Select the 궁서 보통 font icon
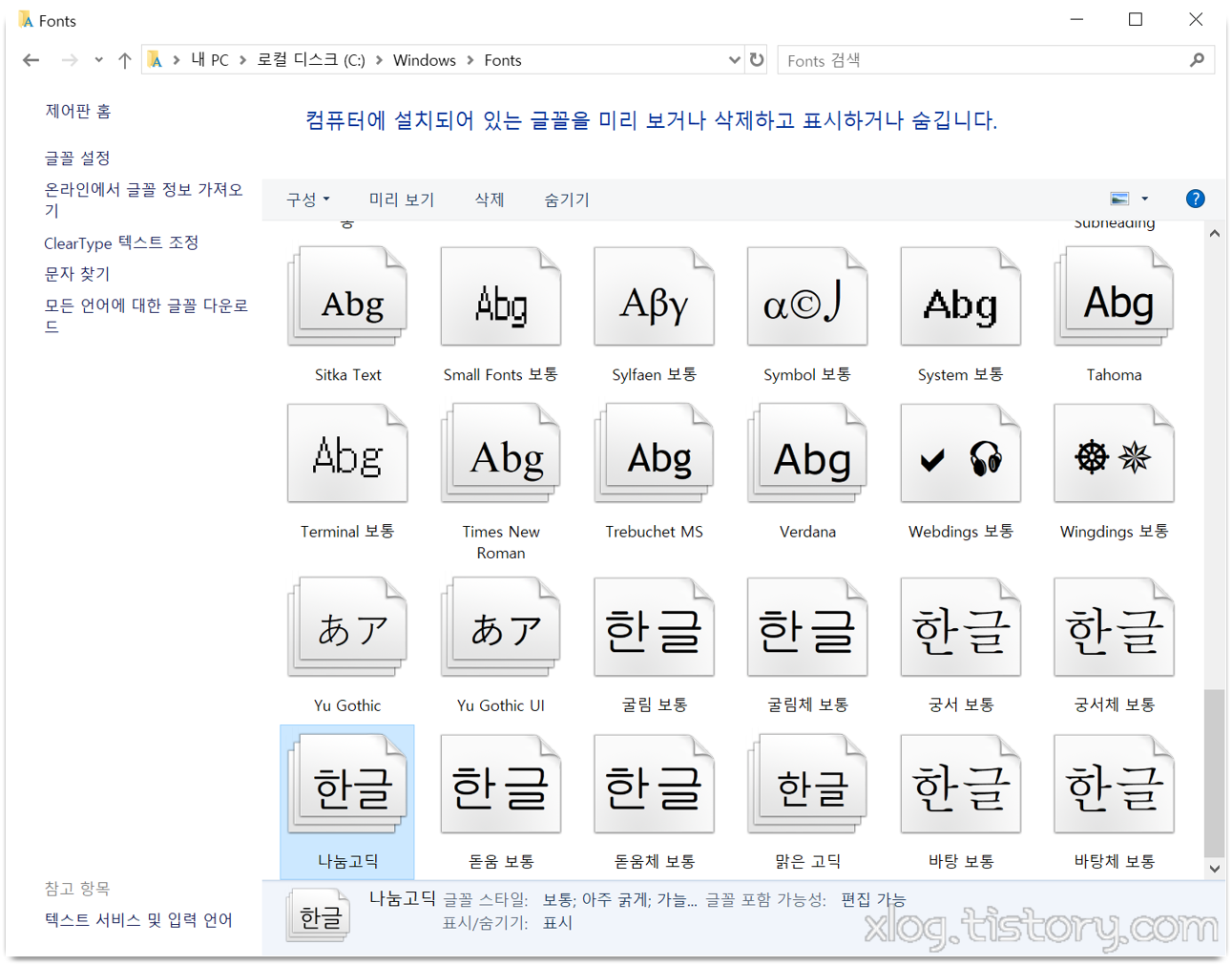Screen dimensions: 1232x966 [961, 627]
